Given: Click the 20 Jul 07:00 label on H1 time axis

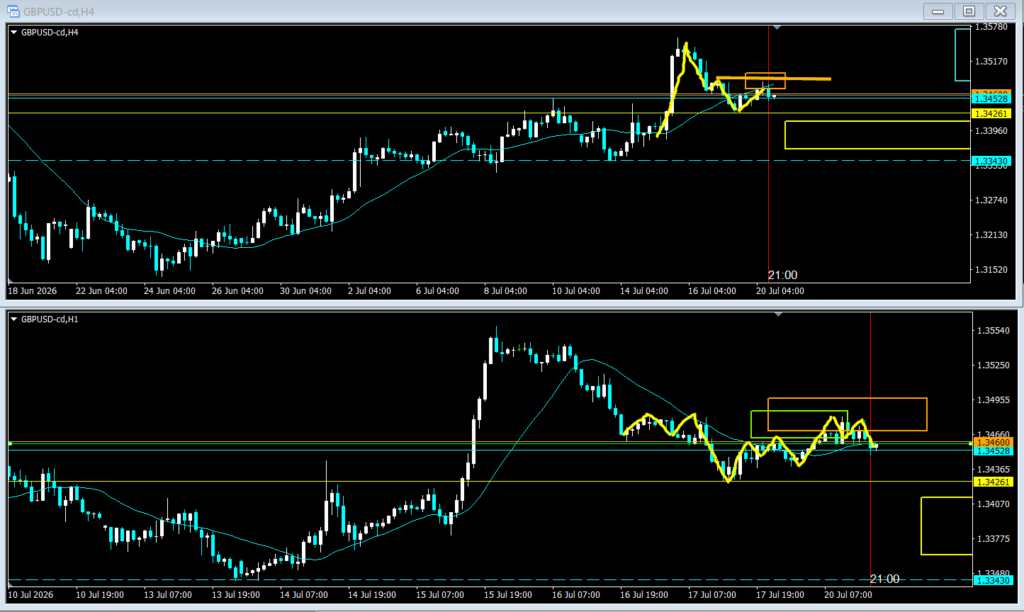Looking at the screenshot, I should pyautogui.click(x=848, y=594).
